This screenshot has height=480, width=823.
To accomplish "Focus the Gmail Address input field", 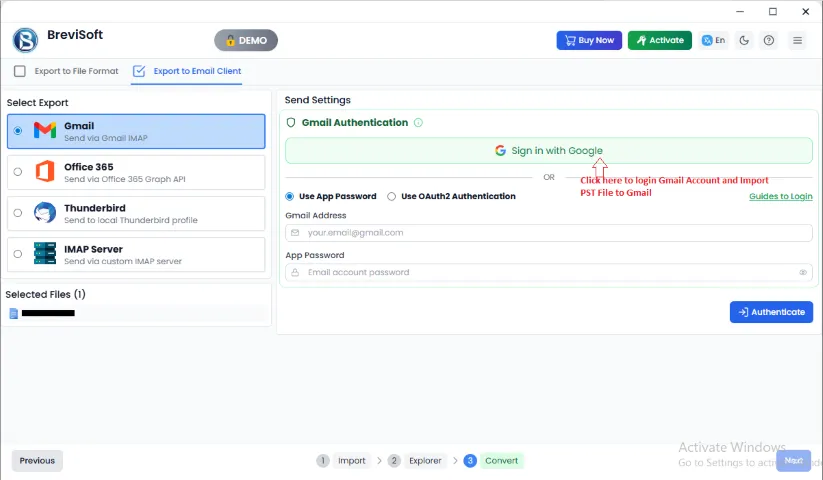I will tap(548, 233).
